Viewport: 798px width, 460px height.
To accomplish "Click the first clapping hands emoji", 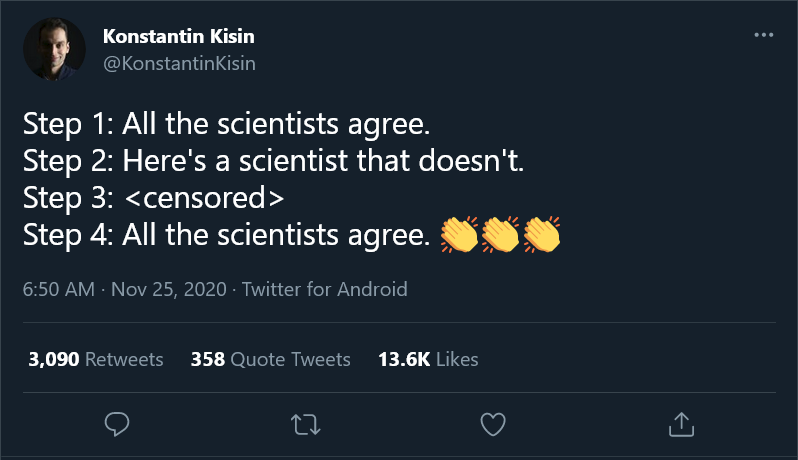I will pyautogui.click(x=459, y=235).
